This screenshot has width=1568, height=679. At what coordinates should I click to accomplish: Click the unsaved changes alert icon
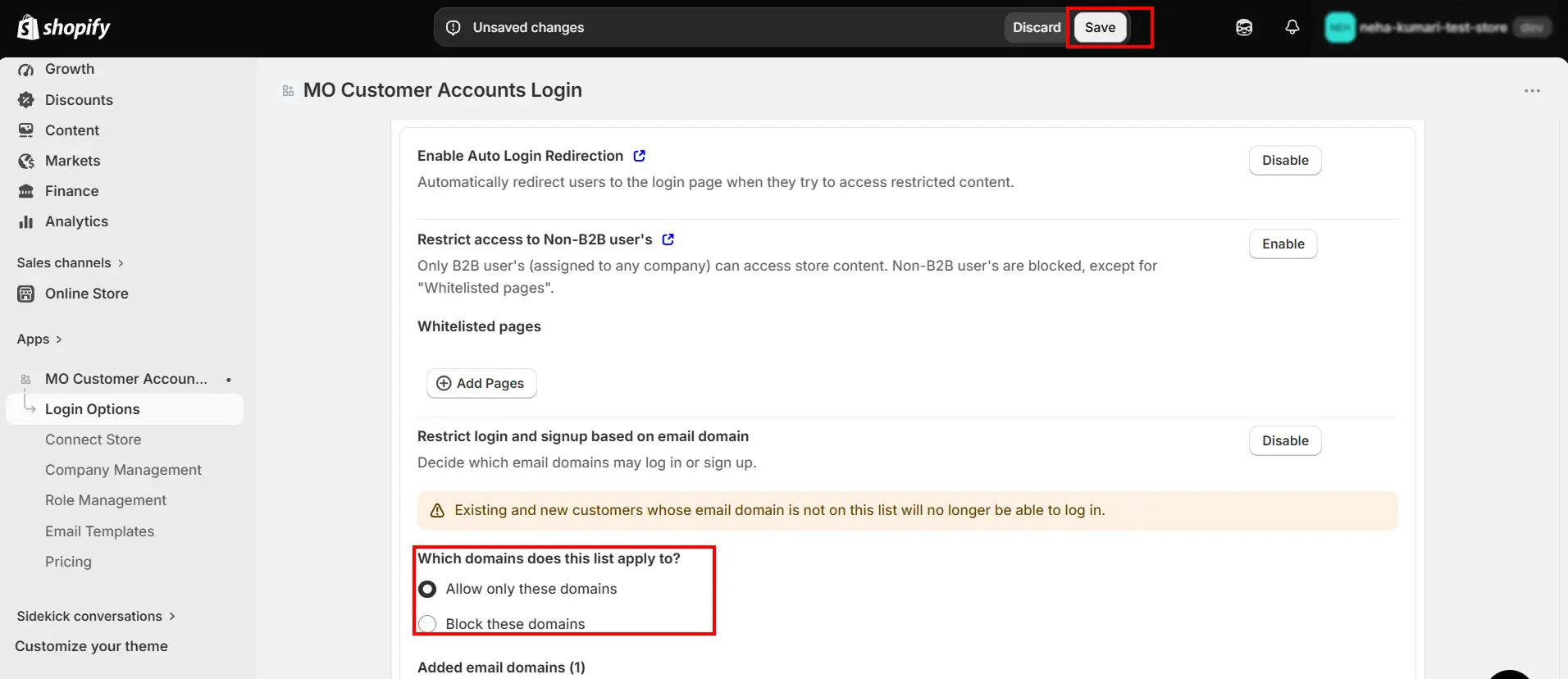coord(453,28)
